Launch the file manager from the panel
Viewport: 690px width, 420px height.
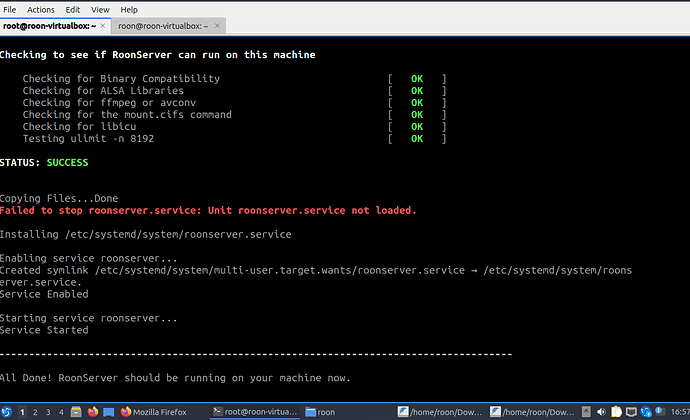tap(76, 411)
